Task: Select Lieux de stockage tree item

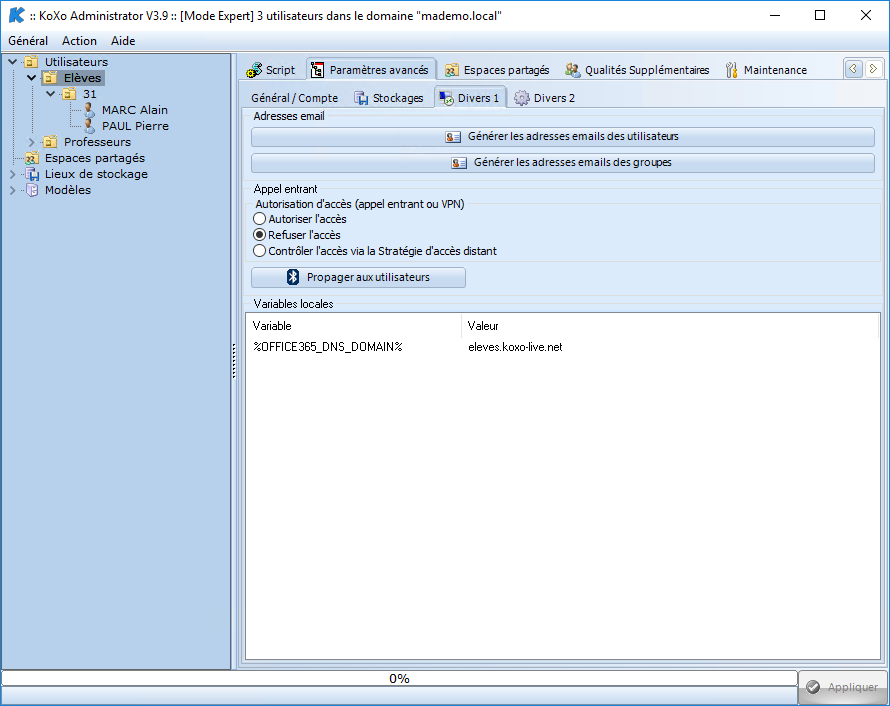Action: pos(96,174)
